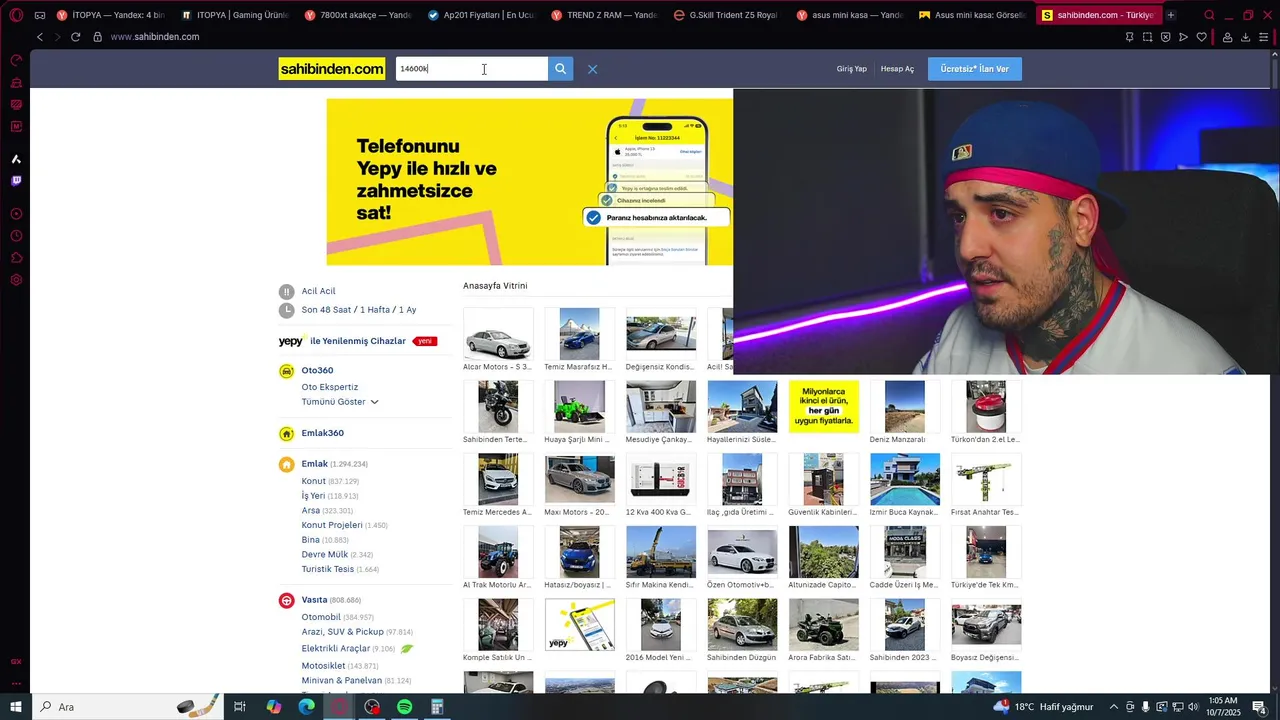
Task: Open the Otomobil category
Action: click(321, 617)
